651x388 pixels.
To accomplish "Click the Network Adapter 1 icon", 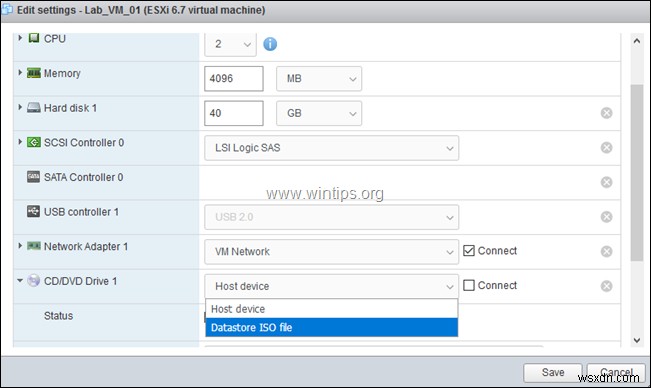I will [x=34, y=246].
